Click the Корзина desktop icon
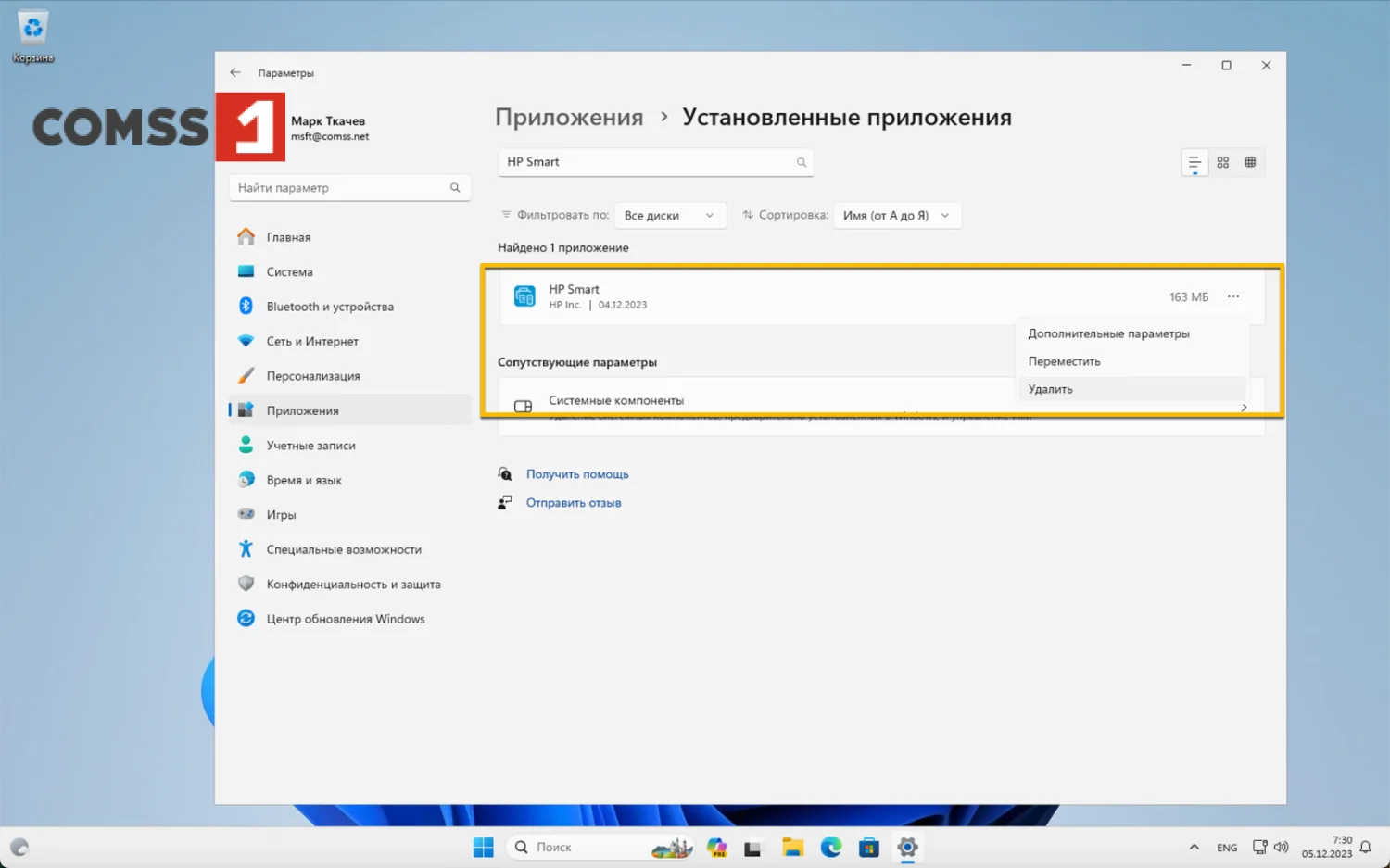 tap(33, 37)
